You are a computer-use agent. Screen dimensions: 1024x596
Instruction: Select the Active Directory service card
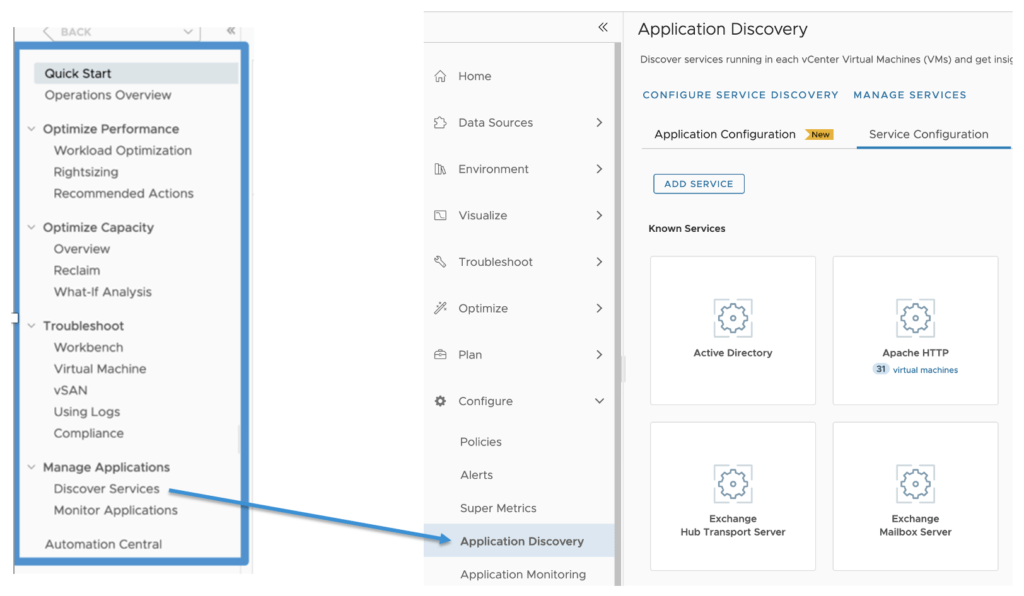733,331
